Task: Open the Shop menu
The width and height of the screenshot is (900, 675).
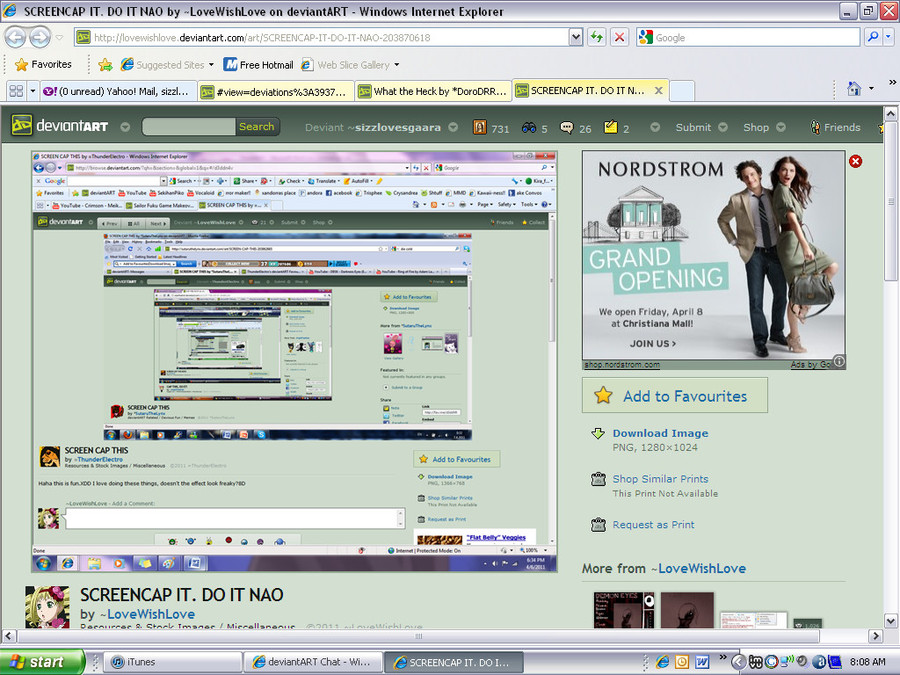Action: coord(756,127)
